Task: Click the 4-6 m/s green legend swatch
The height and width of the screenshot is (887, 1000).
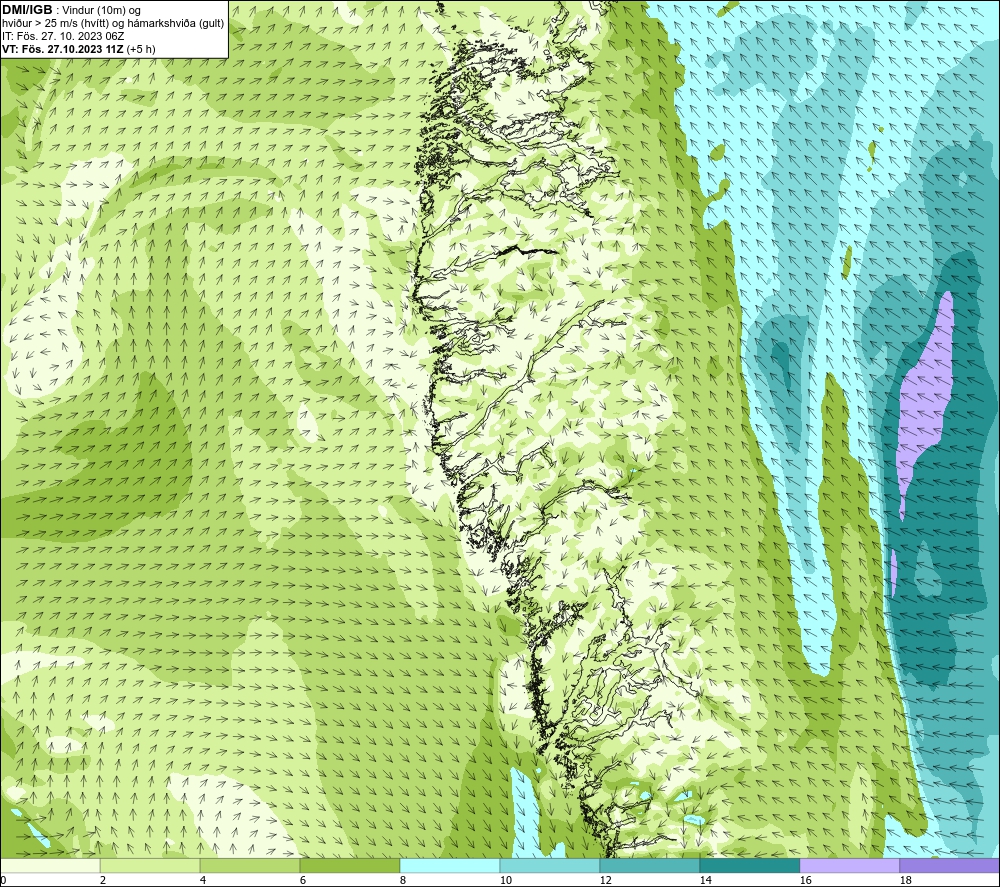Action: click(250, 866)
